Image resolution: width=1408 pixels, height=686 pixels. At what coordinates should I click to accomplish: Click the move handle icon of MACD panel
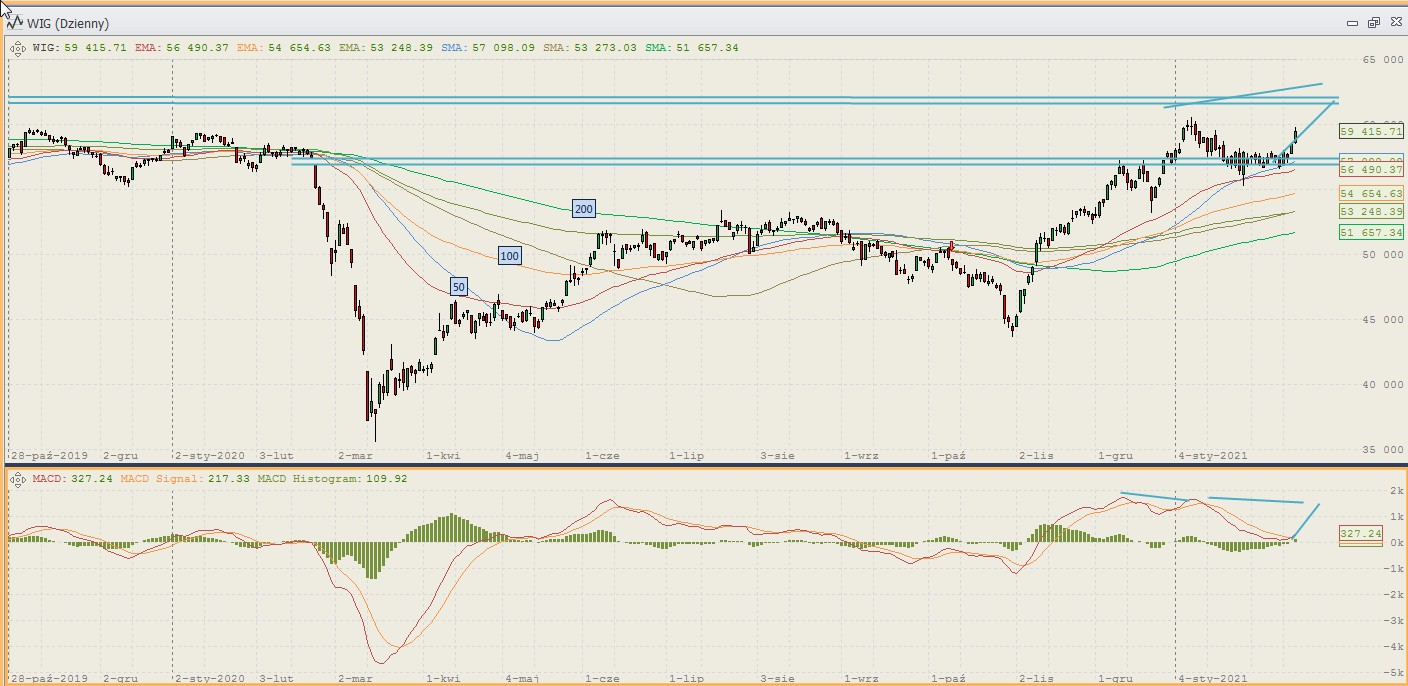point(17,479)
